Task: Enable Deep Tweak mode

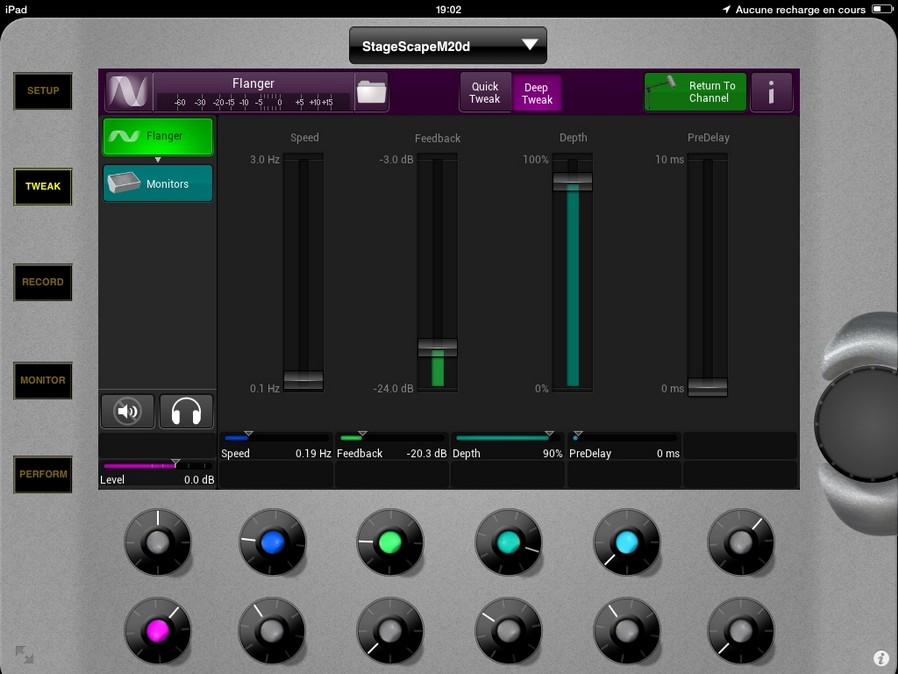Action: [x=537, y=94]
